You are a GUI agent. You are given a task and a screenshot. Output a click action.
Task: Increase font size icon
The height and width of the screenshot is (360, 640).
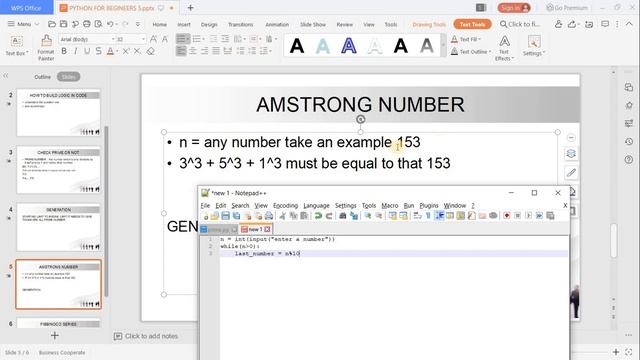coord(153,39)
